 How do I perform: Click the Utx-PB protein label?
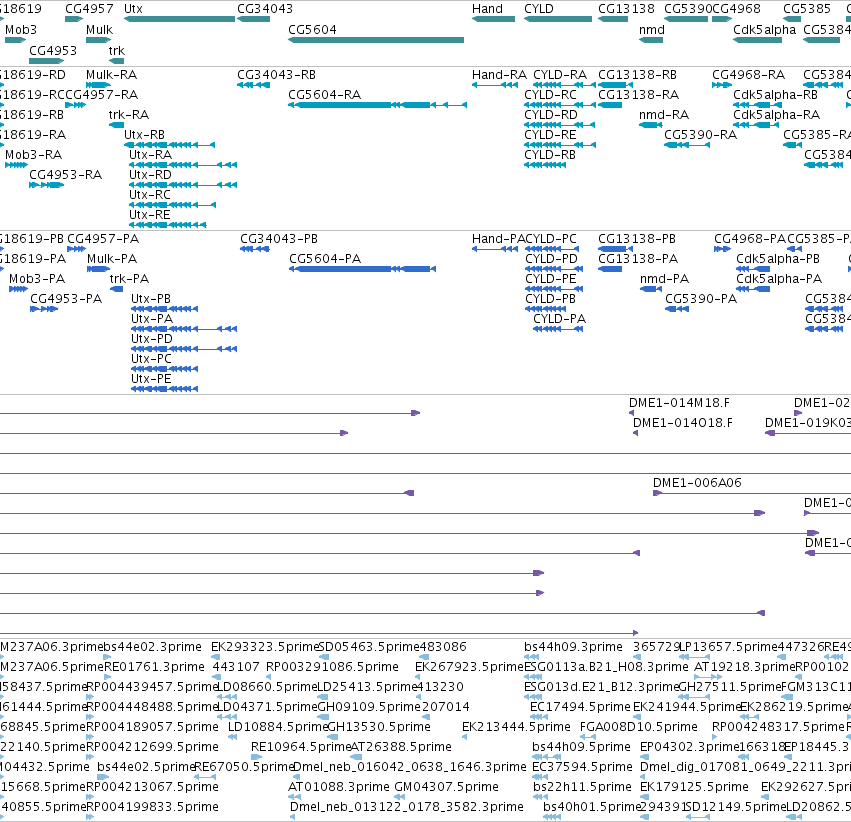(151, 299)
